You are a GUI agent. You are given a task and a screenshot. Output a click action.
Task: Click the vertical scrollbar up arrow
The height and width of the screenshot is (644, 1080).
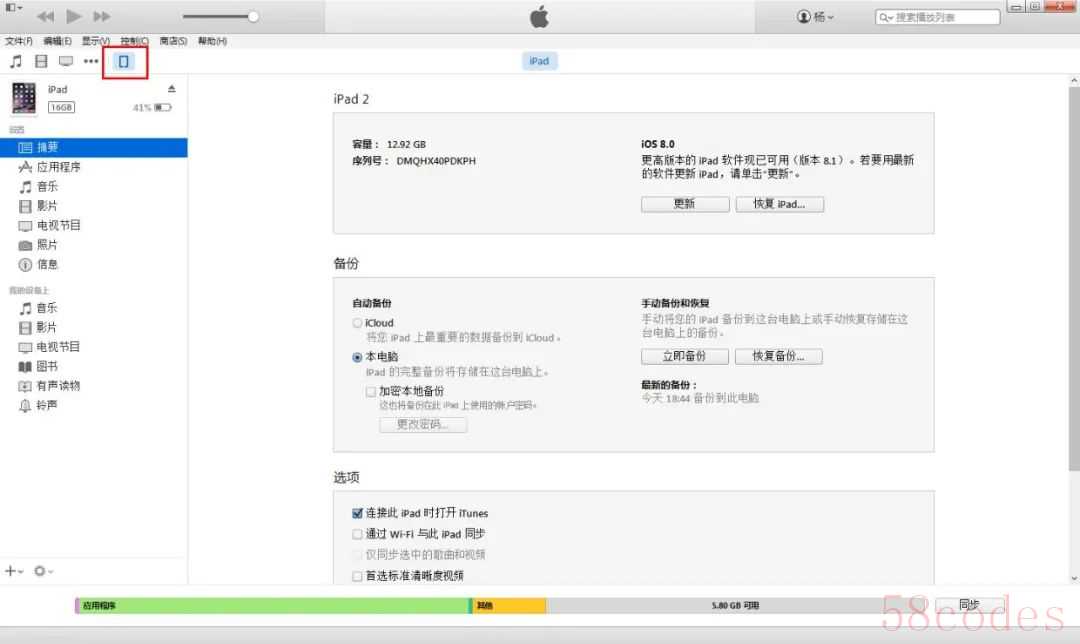[x=1074, y=81]
